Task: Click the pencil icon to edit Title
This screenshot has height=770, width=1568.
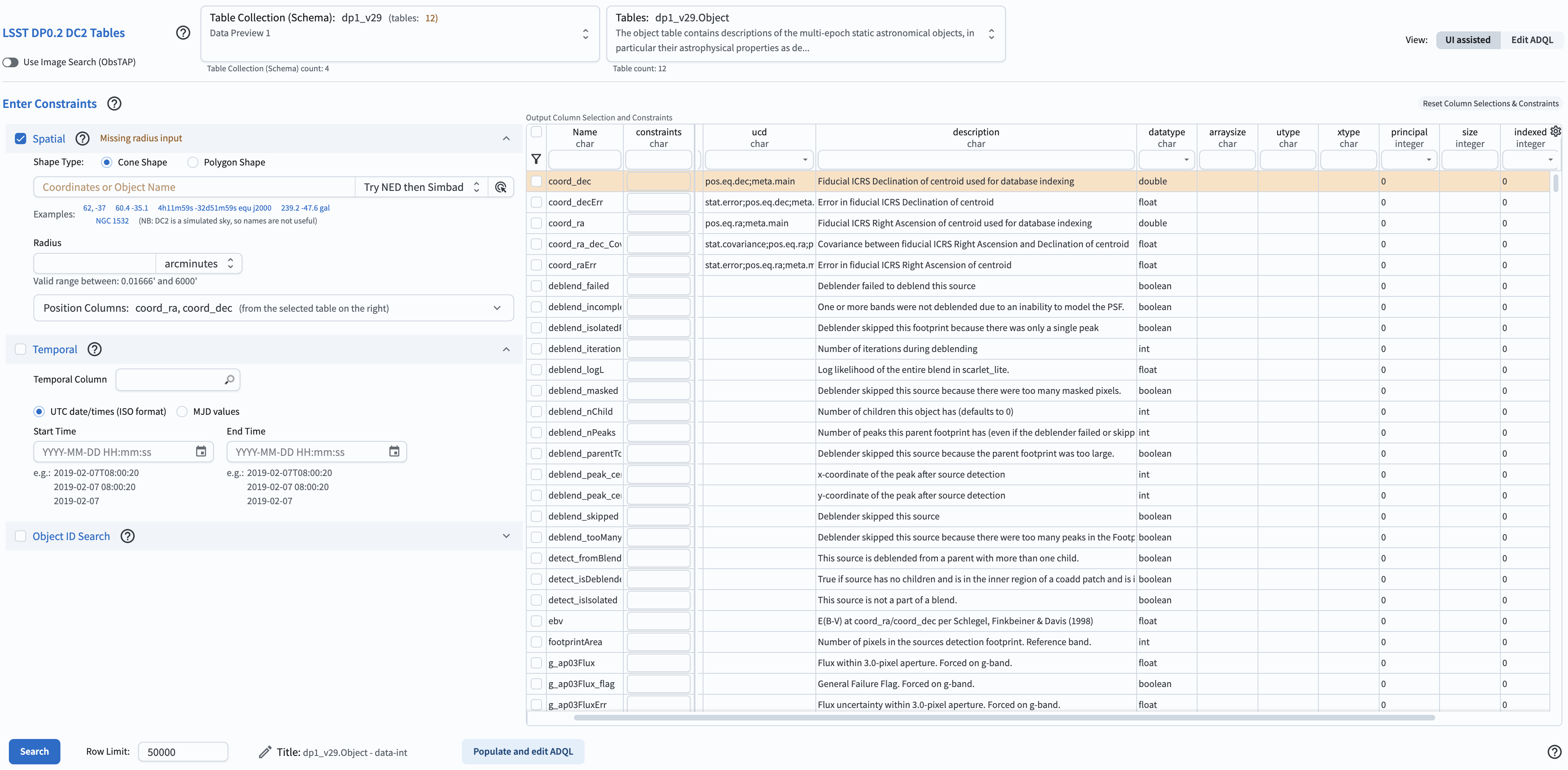Action: (x=264, y=752)
